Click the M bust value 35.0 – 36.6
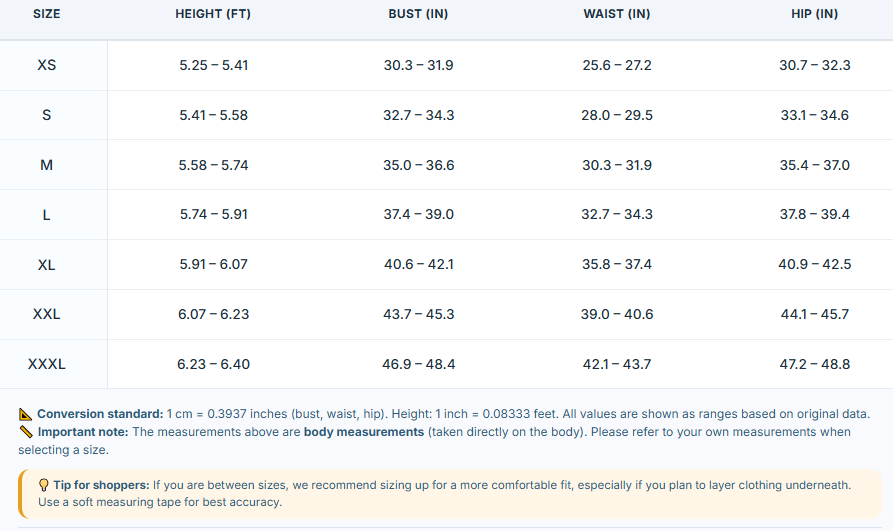Image resolution: width=893 pixels, height=531 pixels. click(419, 165)
